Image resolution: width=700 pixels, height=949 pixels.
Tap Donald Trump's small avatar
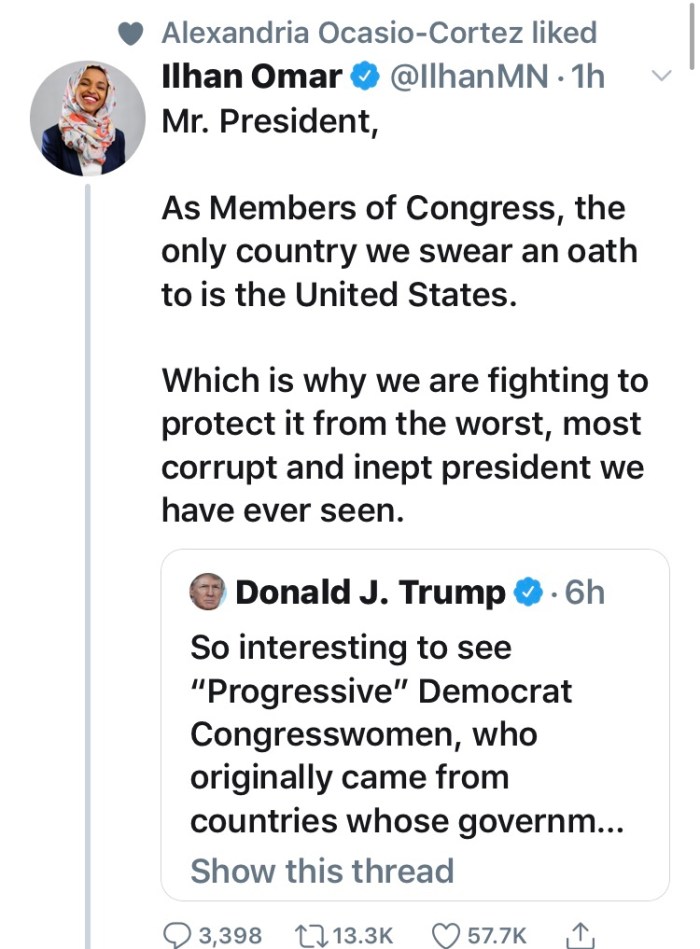[207, 592]
